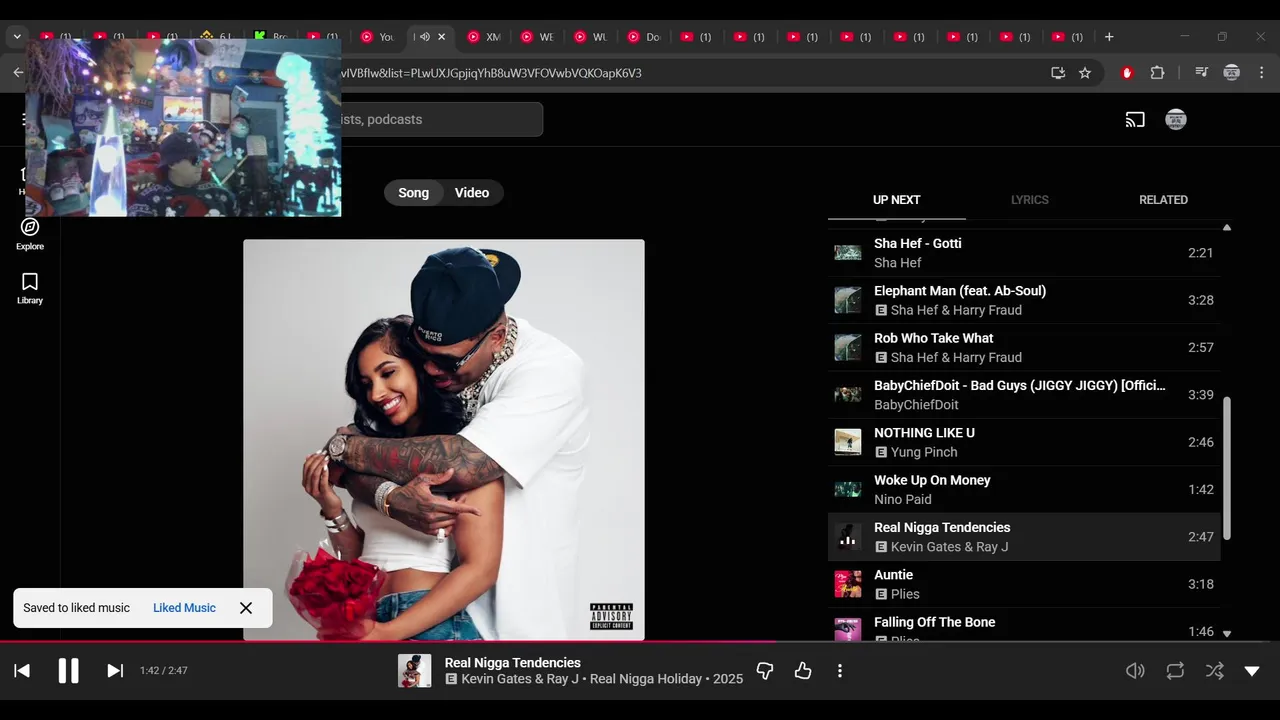Viewport: 1280px width, 720px height.
Task: Open Explore in the sidebar
Action: click(30, 235)
